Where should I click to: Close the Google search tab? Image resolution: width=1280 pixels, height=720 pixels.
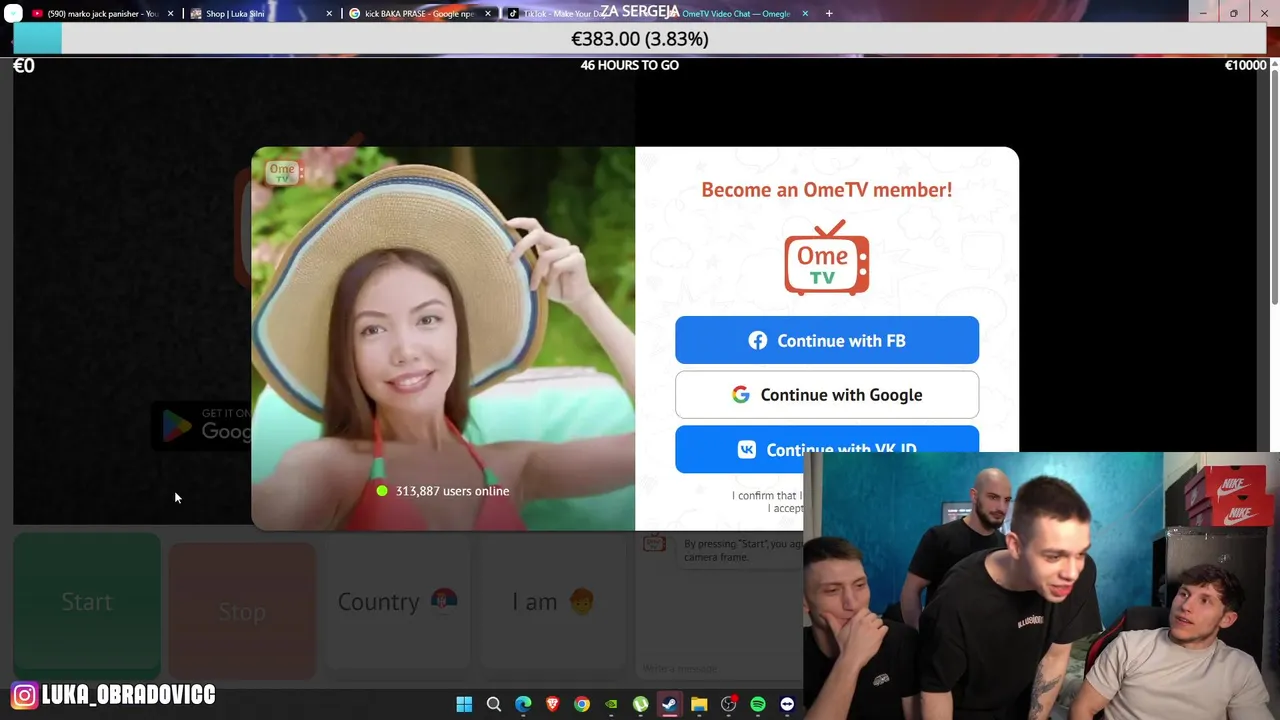tap(488, 14)
